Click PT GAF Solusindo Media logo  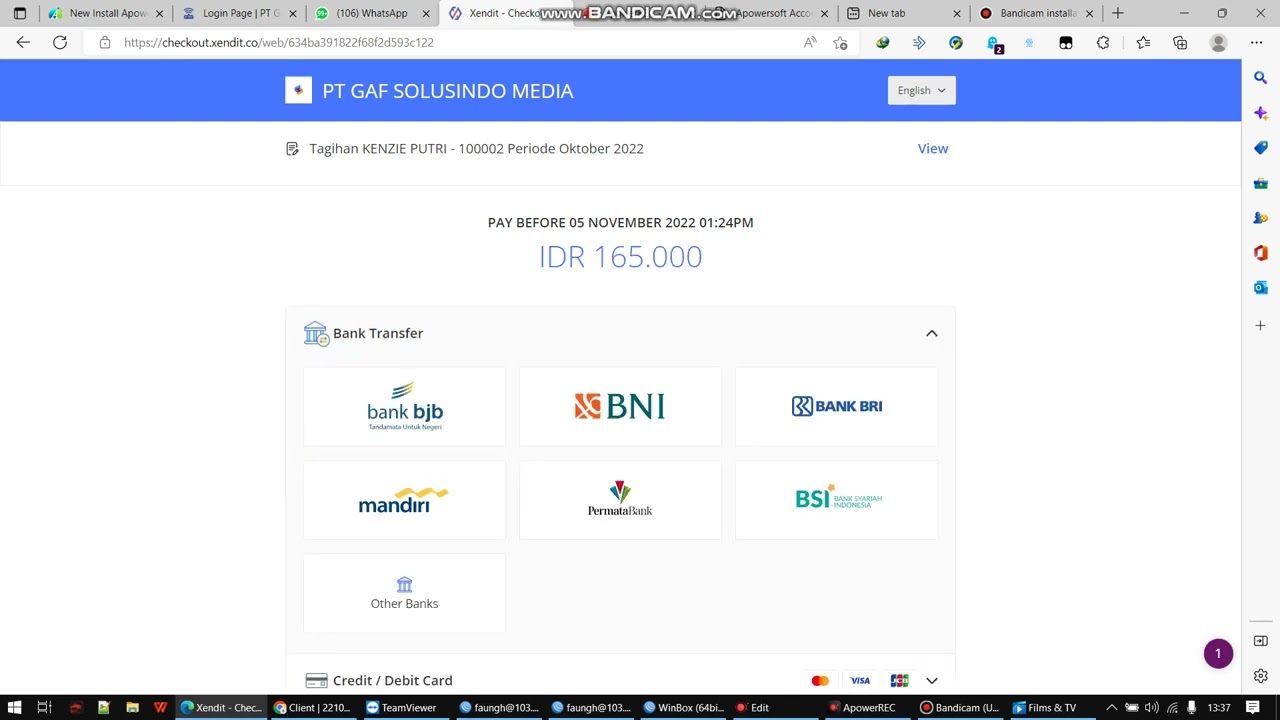point(298,90)
